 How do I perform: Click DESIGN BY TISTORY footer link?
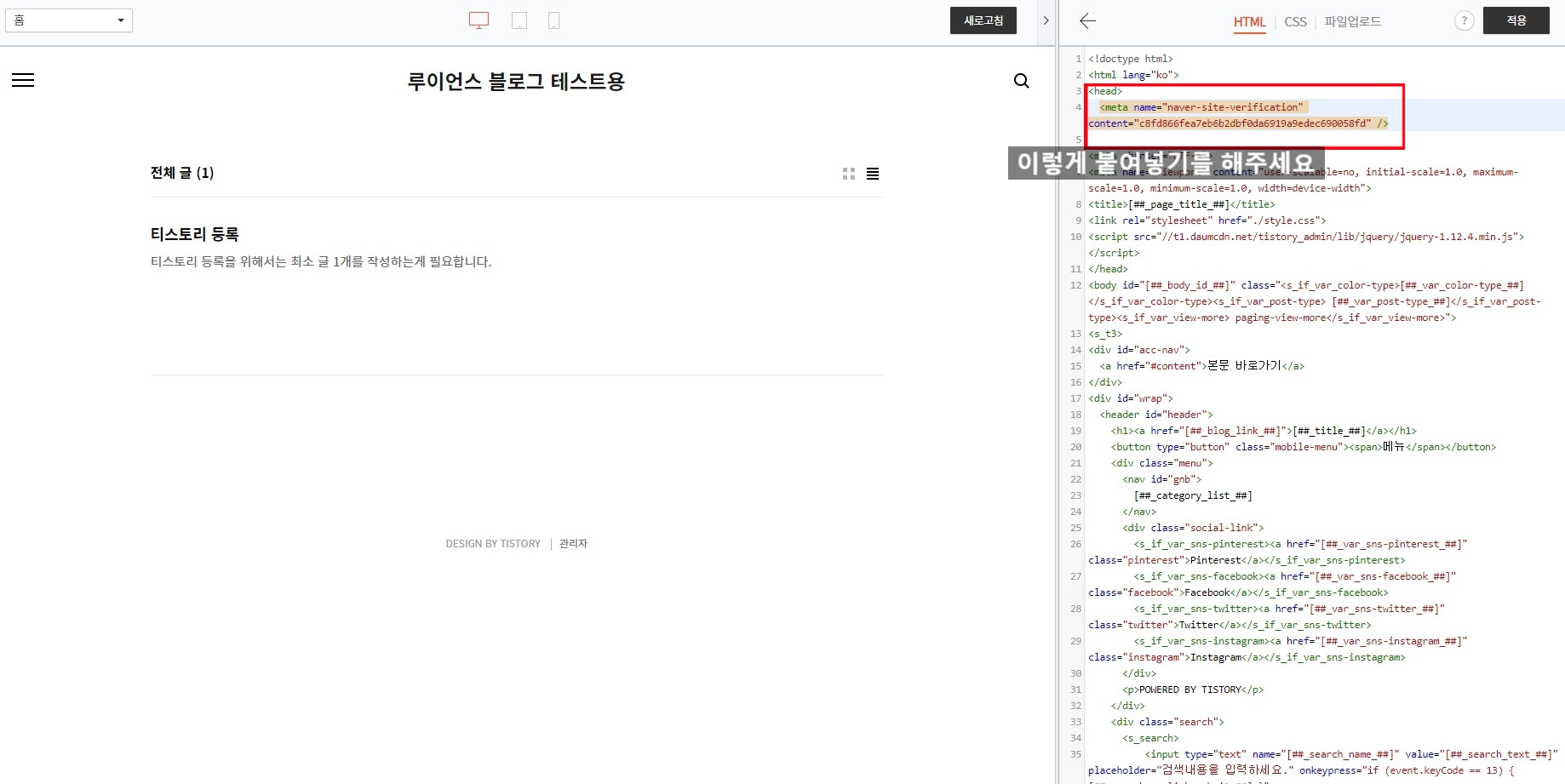click(493, 544)
